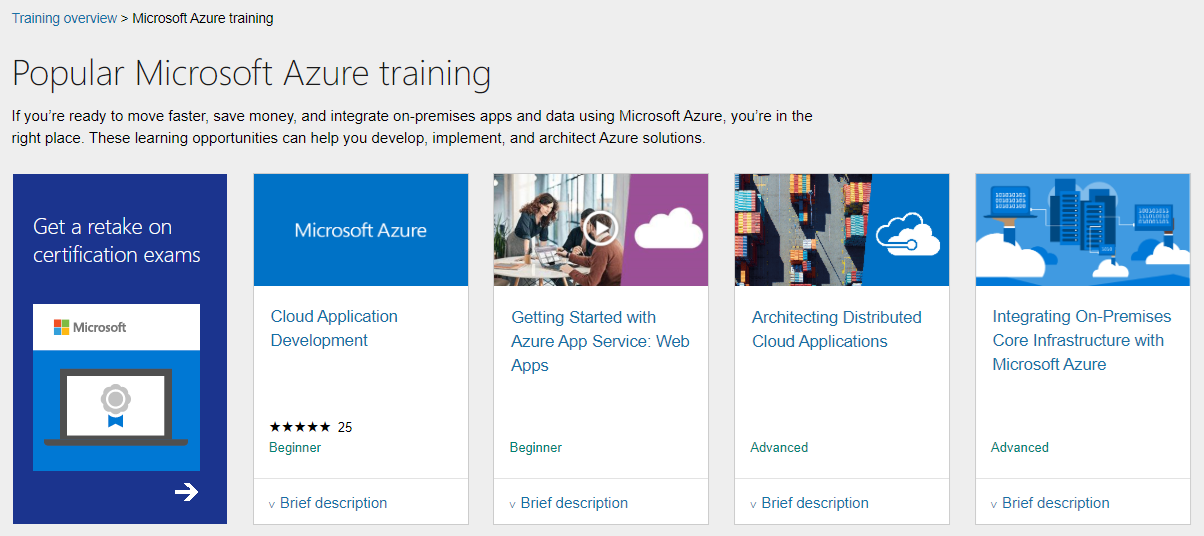Screen dimensions: 1204x536
Task: Click the Advanced label under Integrating On-Premises course
Action: pyautogui.click(x=1020, y=447)
